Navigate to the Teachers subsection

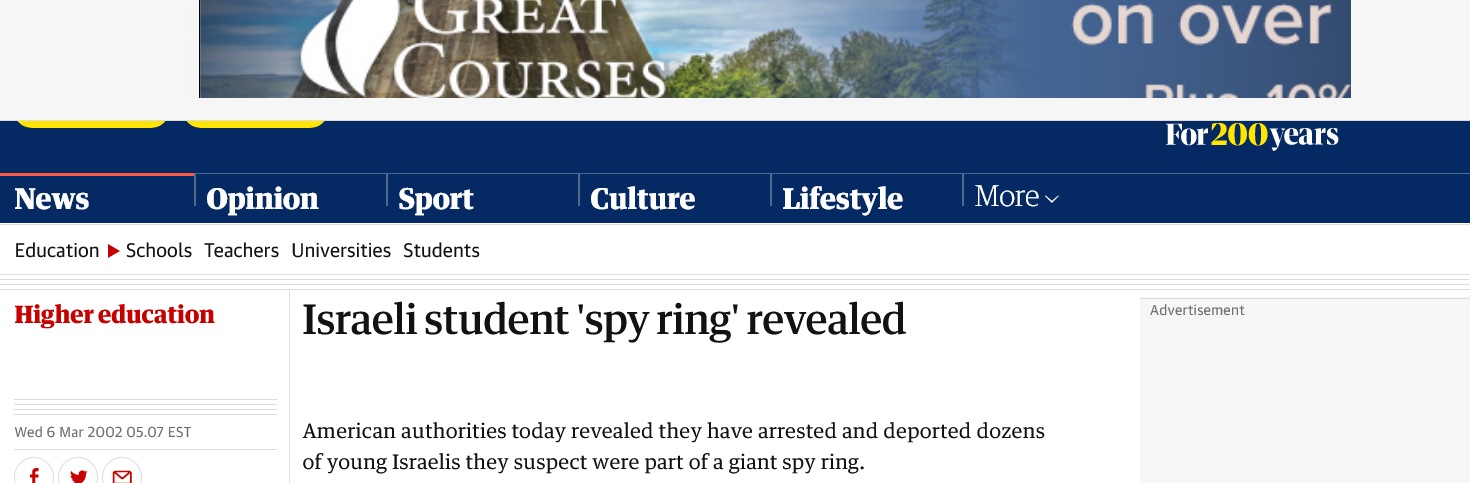pos(241,251)
